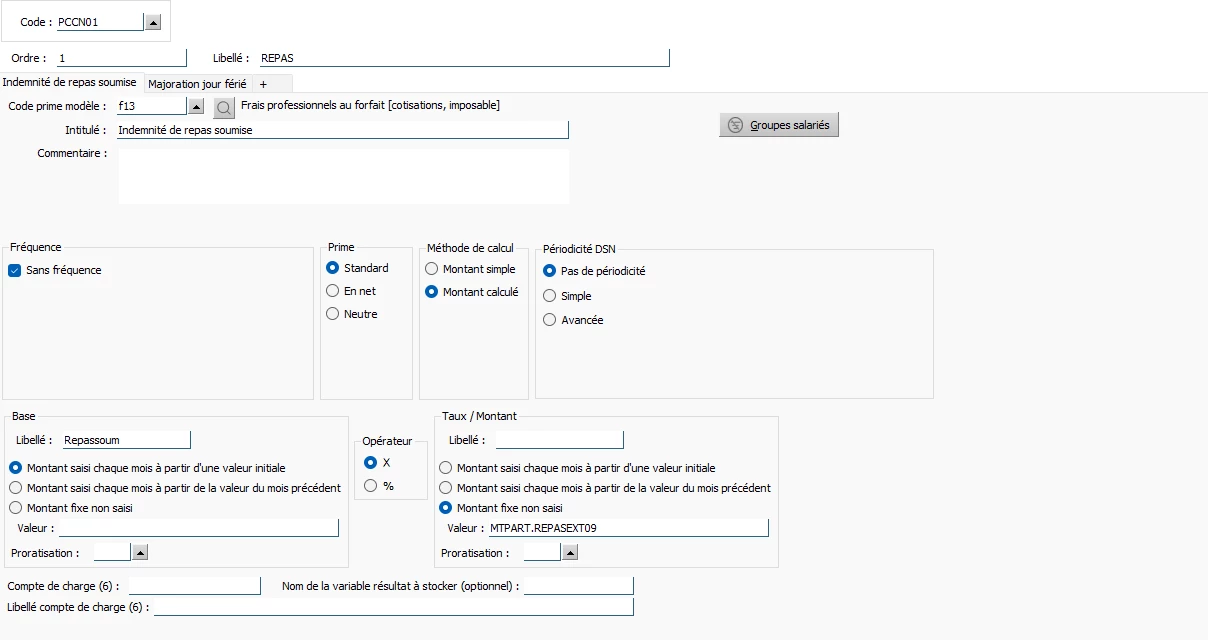This screenshot has height=640, width=1208.
Task: Select the % operator option
Action: tap(371, 486)
